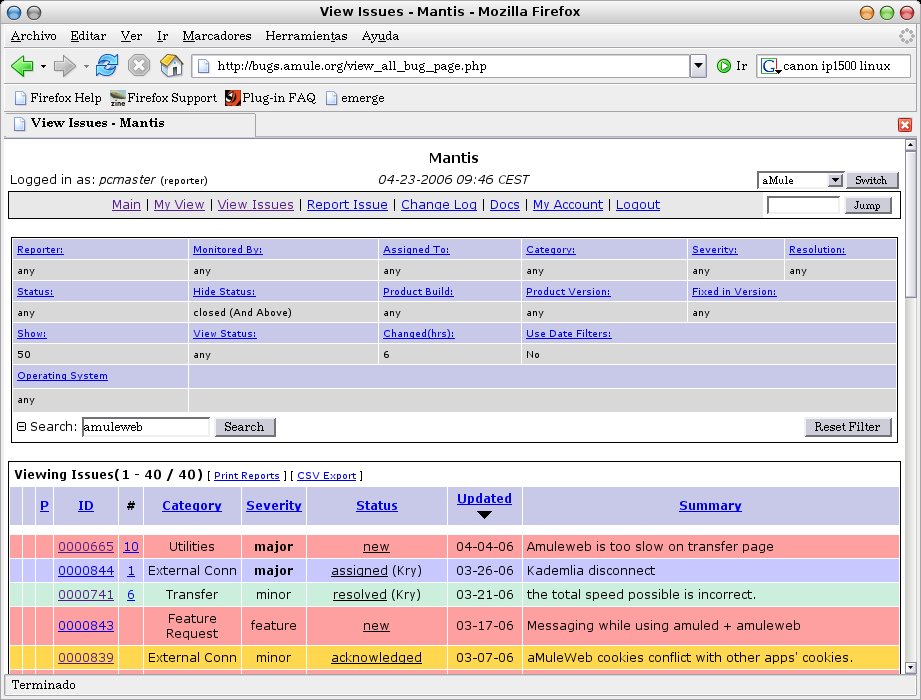Open the Firefox Support bookmark
This screenshot has height=700, width=921.
pyautogui.click(x=163, y=98)
